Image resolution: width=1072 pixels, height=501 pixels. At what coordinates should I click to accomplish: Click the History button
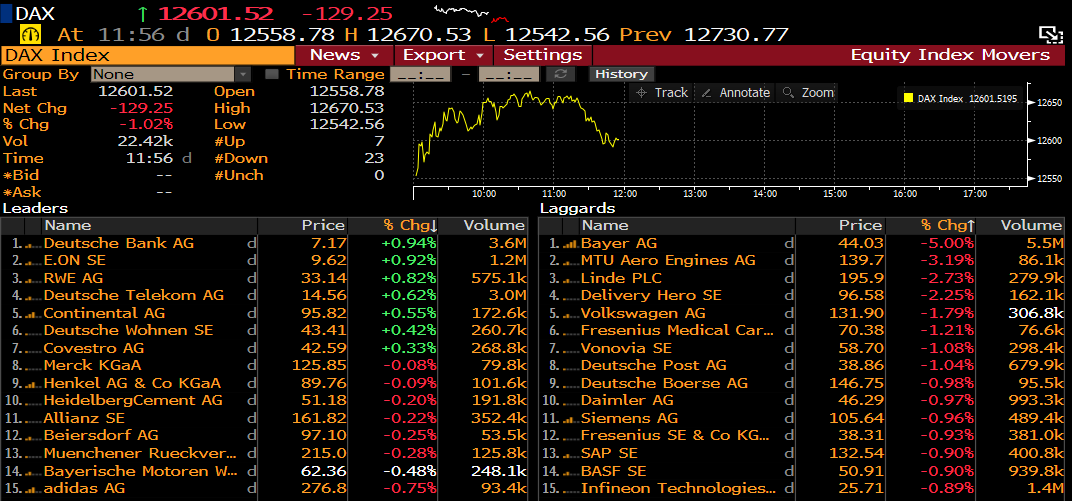(x=621, y=74)
